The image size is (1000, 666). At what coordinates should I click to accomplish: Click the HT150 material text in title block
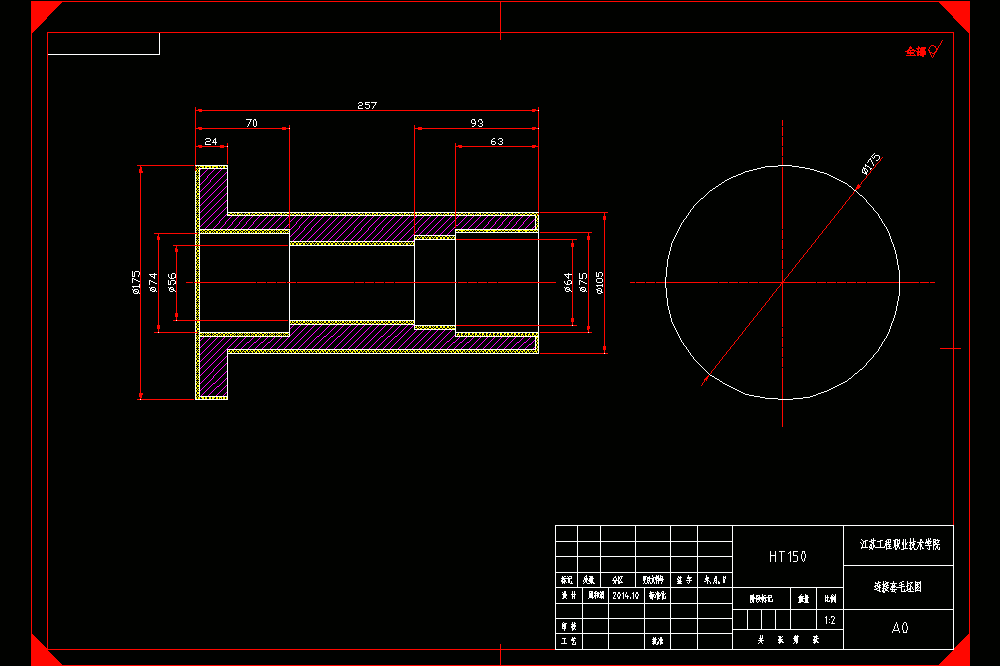pos(788,557)
